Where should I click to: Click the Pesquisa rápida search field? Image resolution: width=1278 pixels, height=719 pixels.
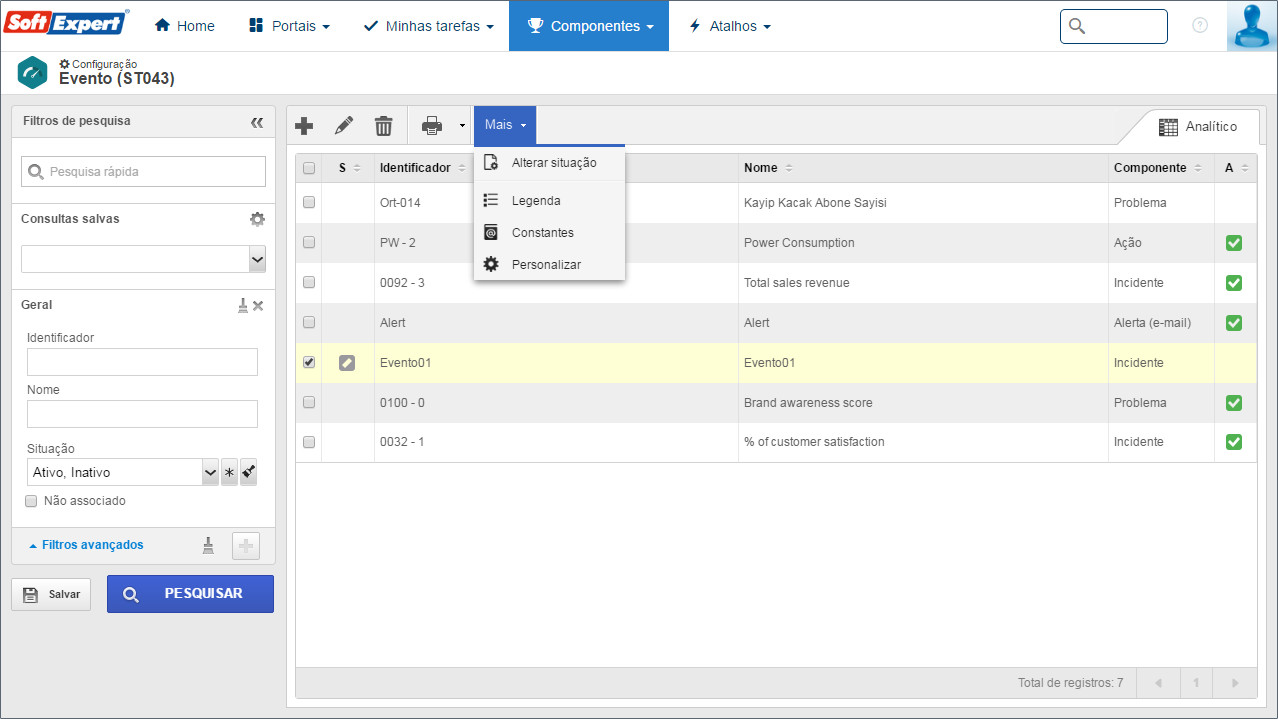[143, 171]
